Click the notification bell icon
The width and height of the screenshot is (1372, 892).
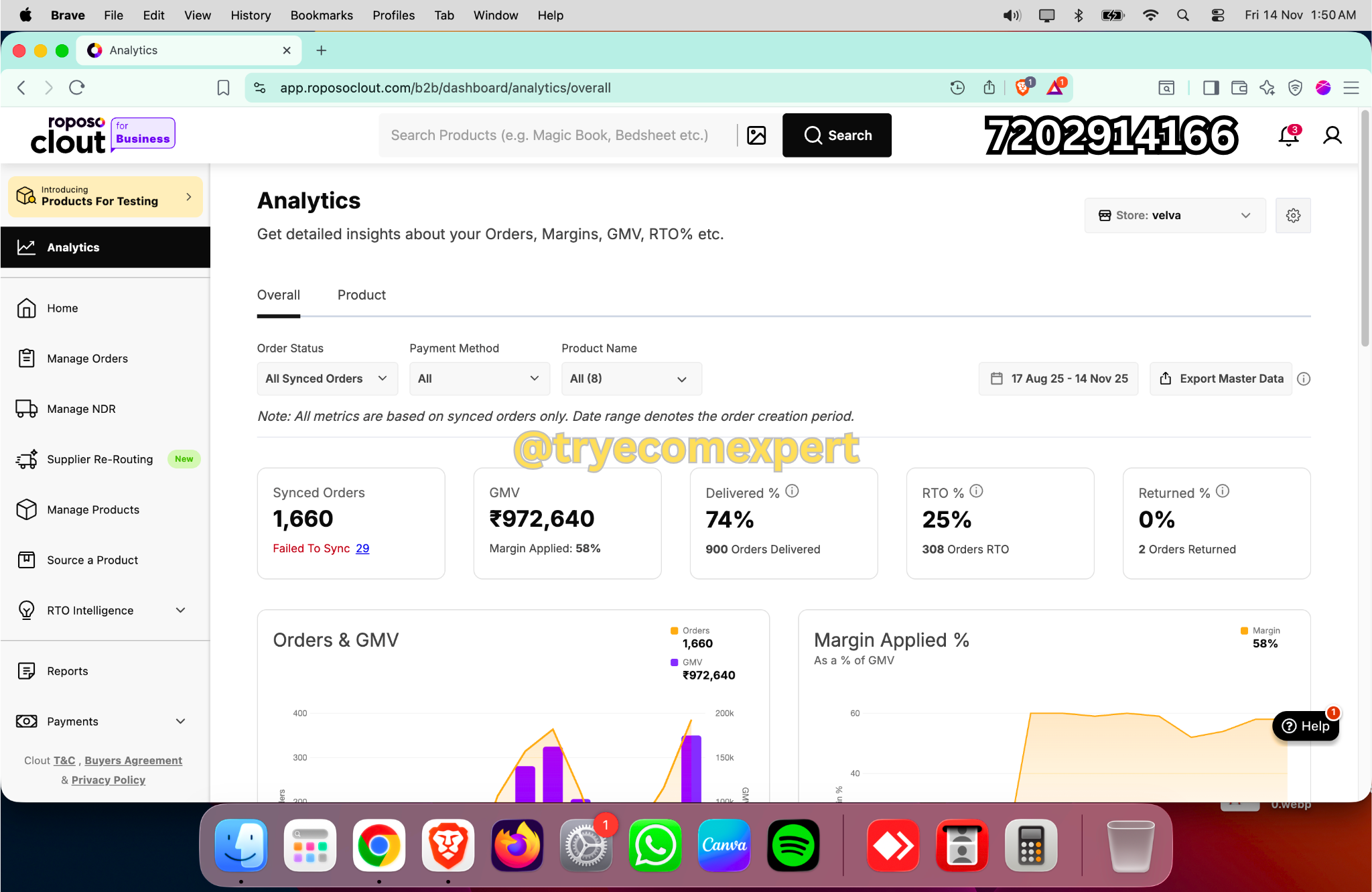[1288, 136]
